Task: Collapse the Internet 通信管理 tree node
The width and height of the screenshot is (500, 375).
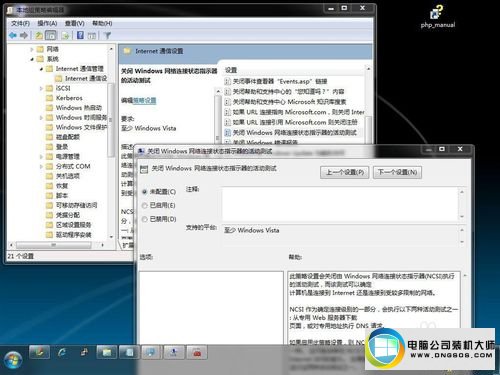Action: 41,69
